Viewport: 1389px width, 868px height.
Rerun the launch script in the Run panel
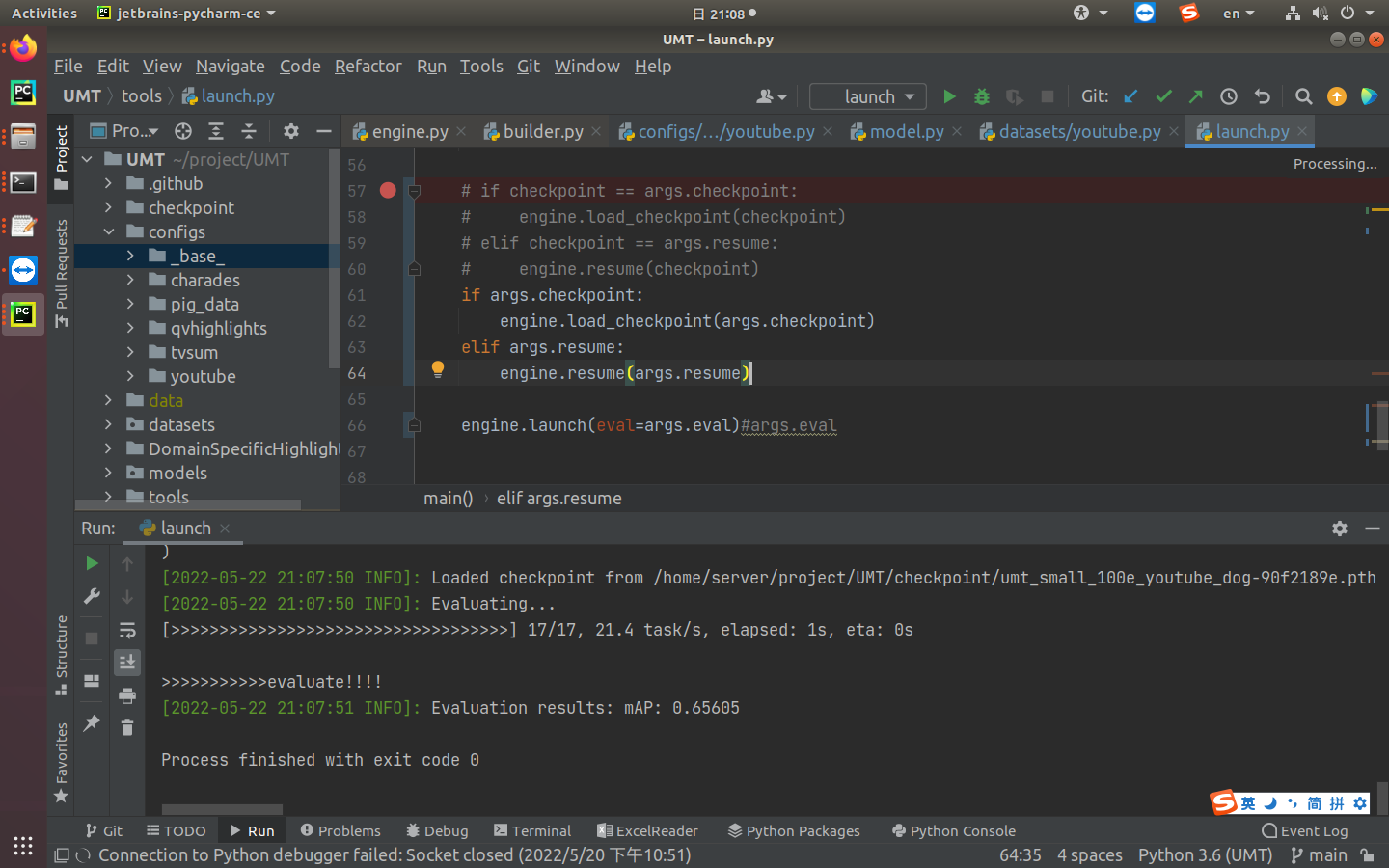pos(92,563)
